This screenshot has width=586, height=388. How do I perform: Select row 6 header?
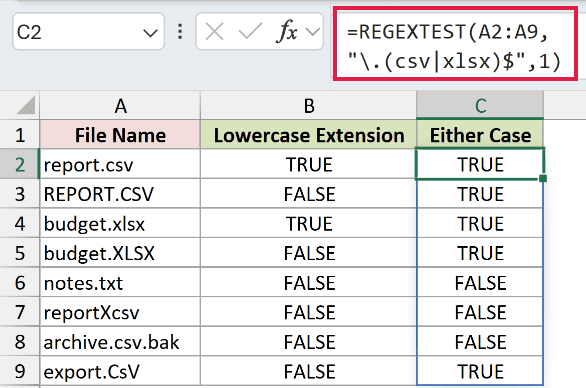(x=20, y=282)
